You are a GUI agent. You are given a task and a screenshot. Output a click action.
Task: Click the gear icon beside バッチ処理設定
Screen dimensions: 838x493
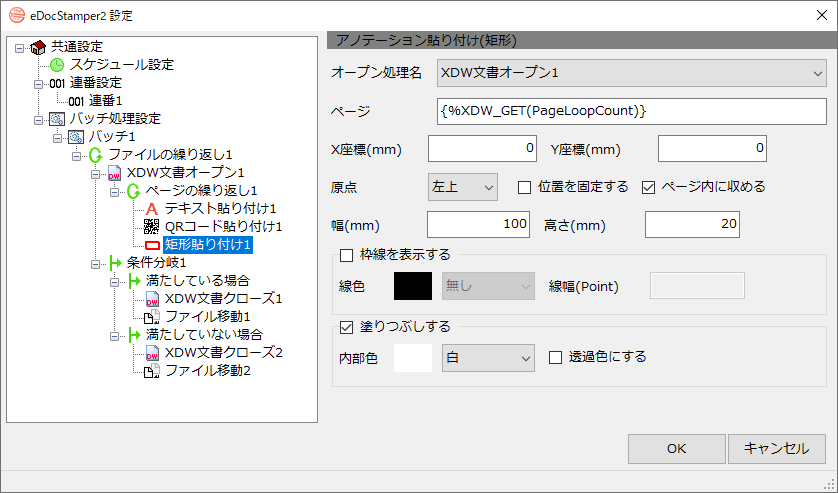tap(57, 119)
